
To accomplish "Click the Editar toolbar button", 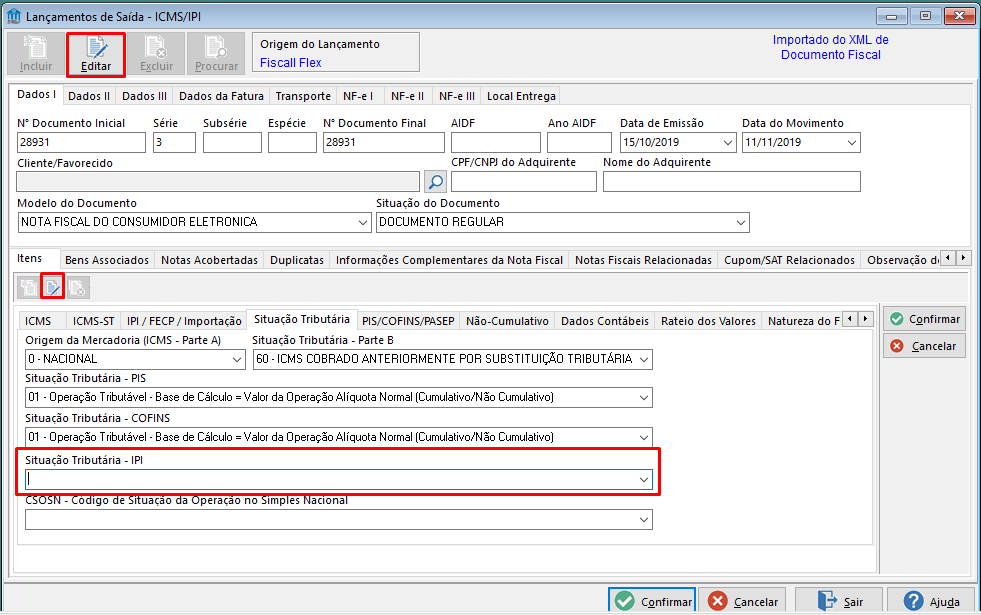I will [96, 54].
